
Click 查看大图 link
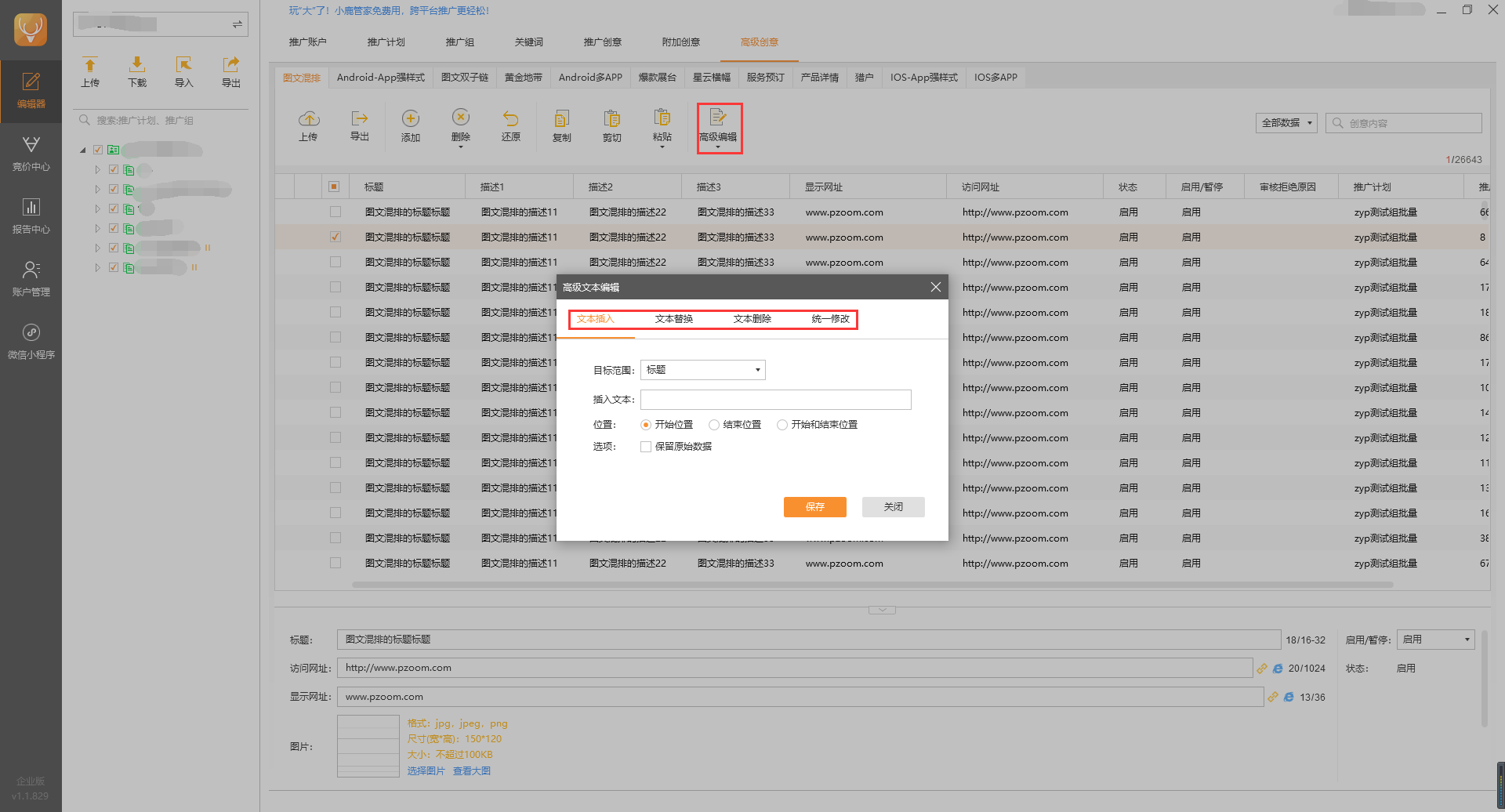[472, 771]
